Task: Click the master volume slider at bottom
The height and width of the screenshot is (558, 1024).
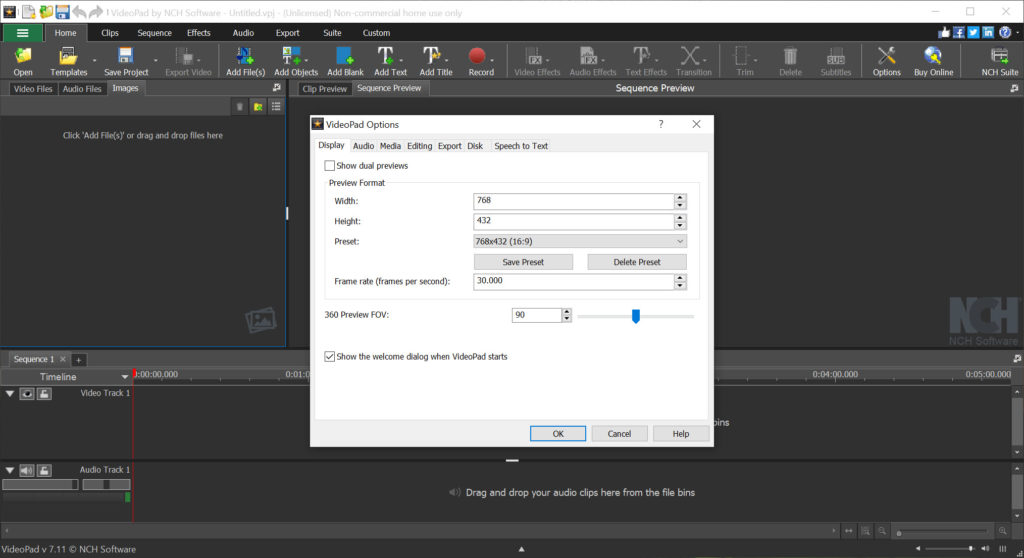Action: click(950, 549)
